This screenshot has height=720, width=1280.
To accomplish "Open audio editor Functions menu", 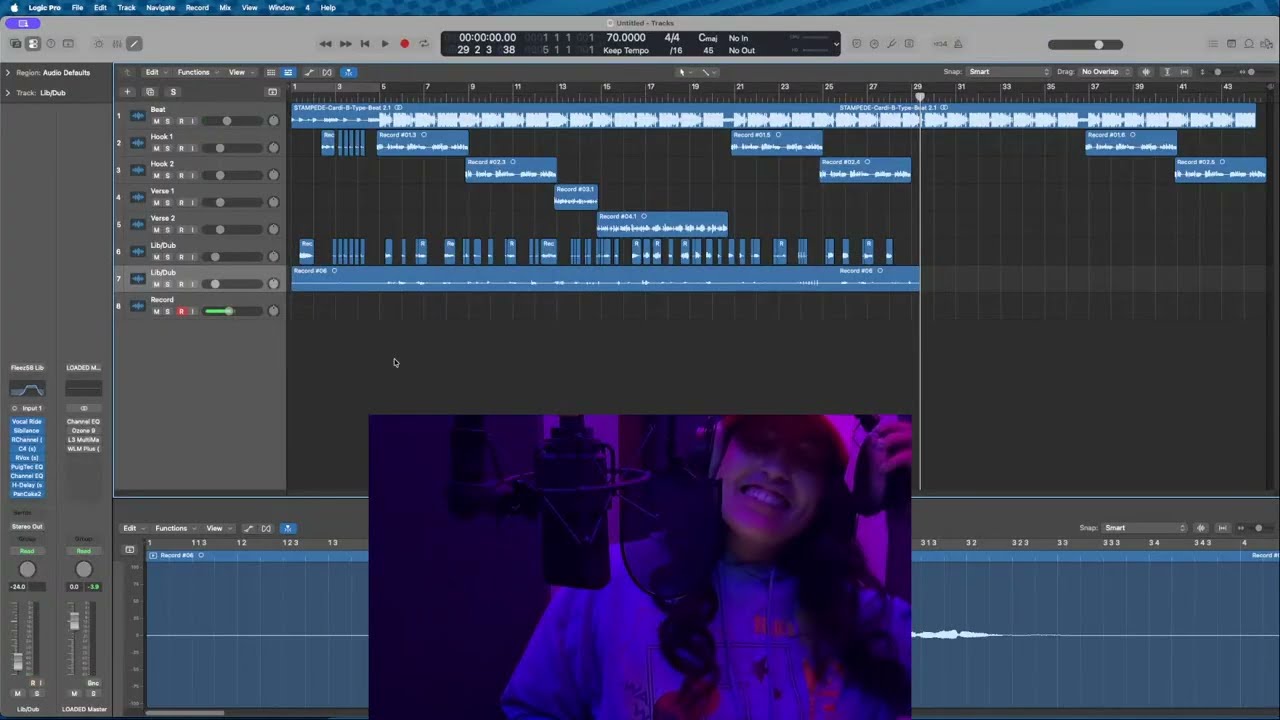I will pyautogui.click(x=173, y=528).
